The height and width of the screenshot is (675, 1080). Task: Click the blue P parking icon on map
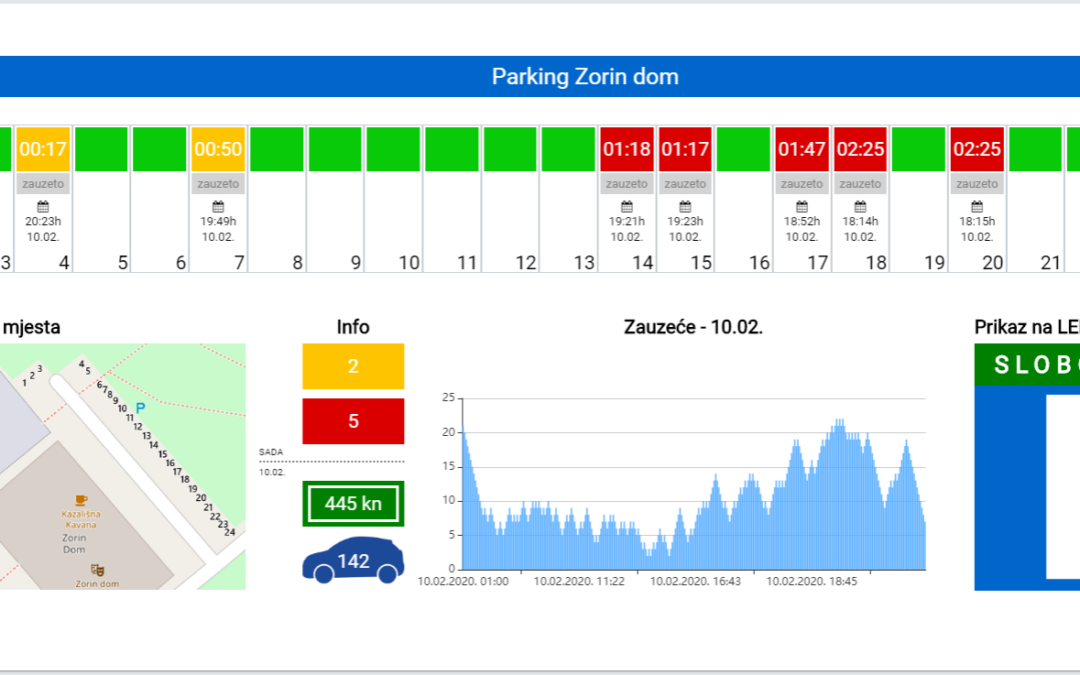[x=140, y=407]
